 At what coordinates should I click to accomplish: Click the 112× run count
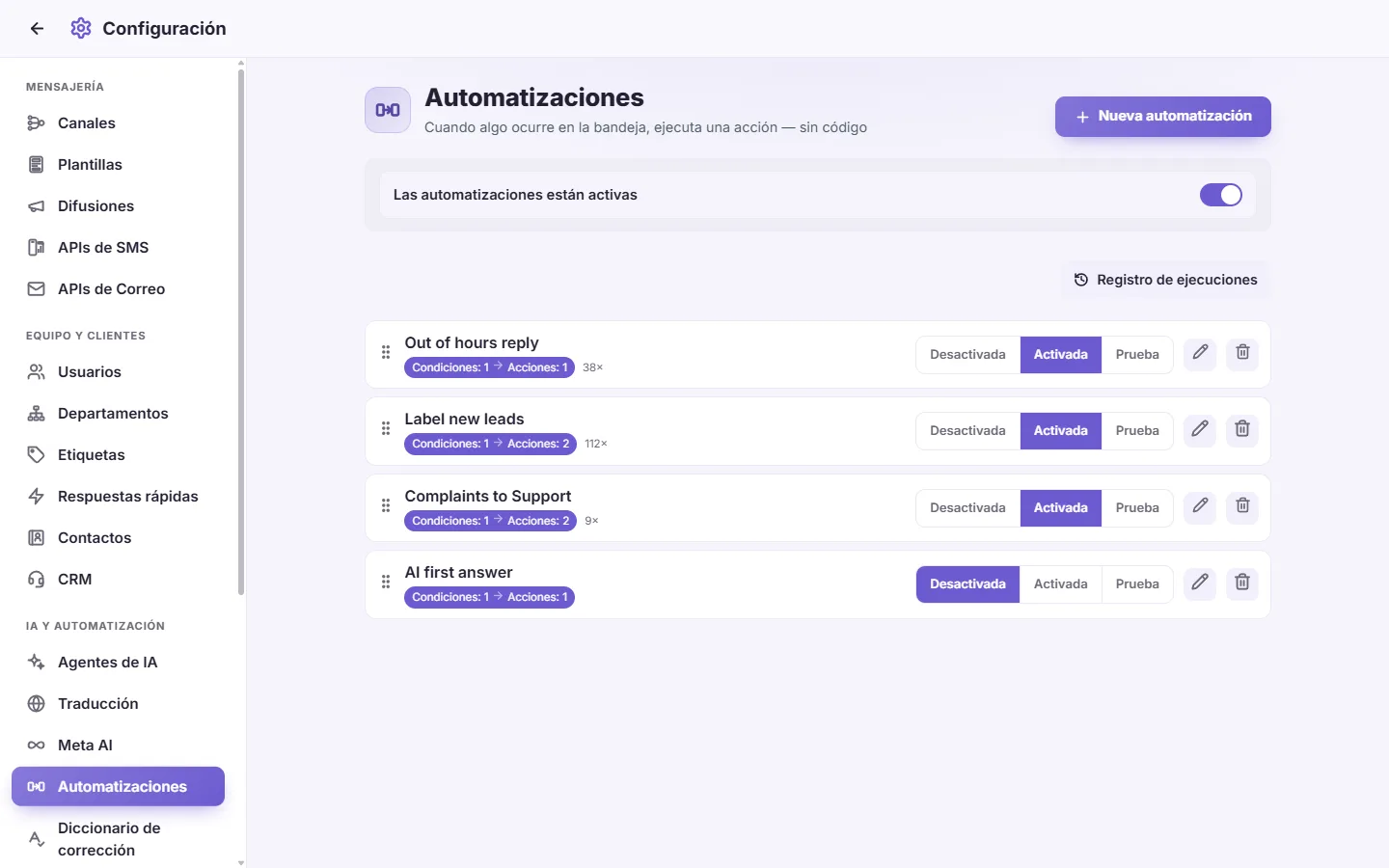[596, 444]
